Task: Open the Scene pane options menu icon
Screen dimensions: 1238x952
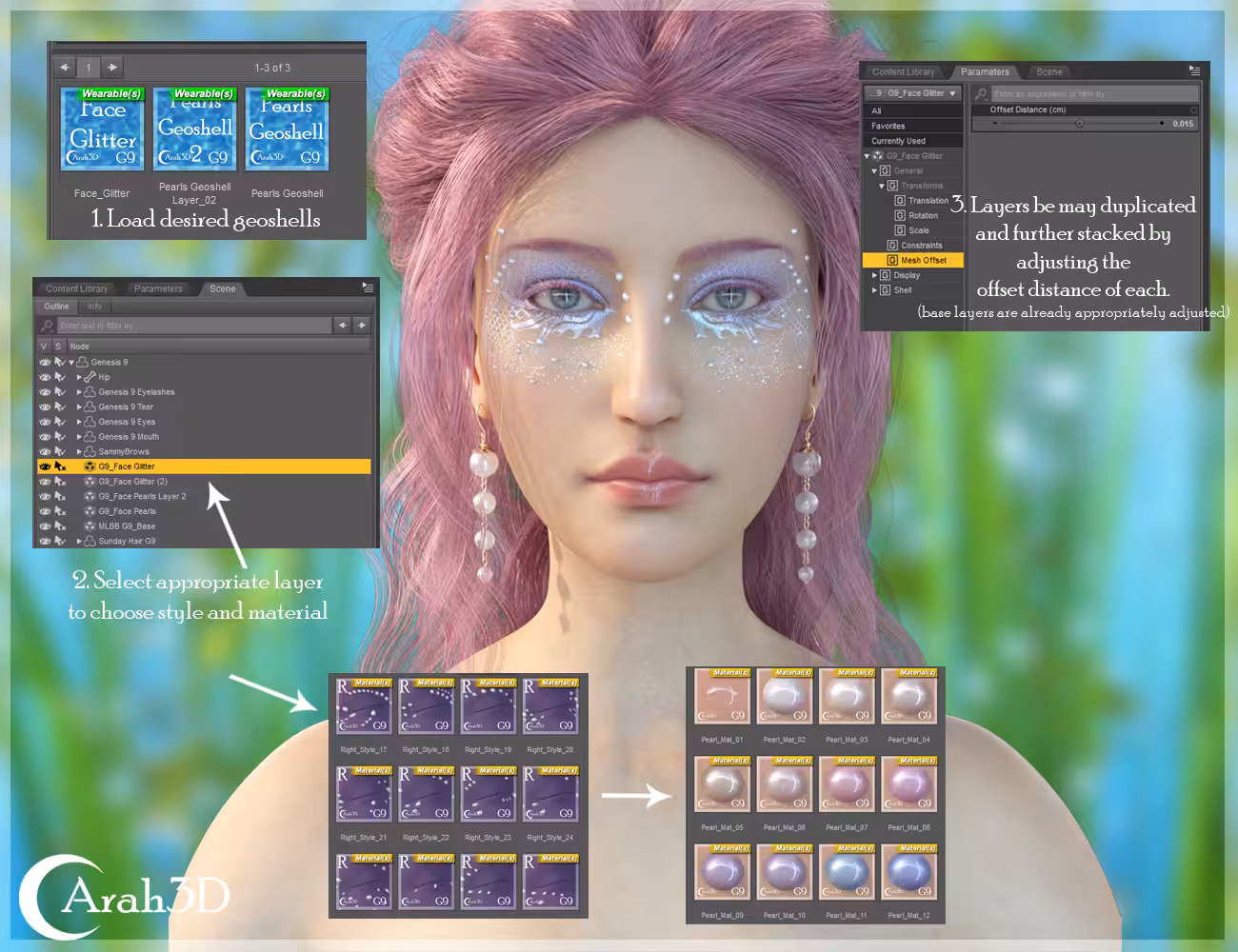Action: (369, 287)
